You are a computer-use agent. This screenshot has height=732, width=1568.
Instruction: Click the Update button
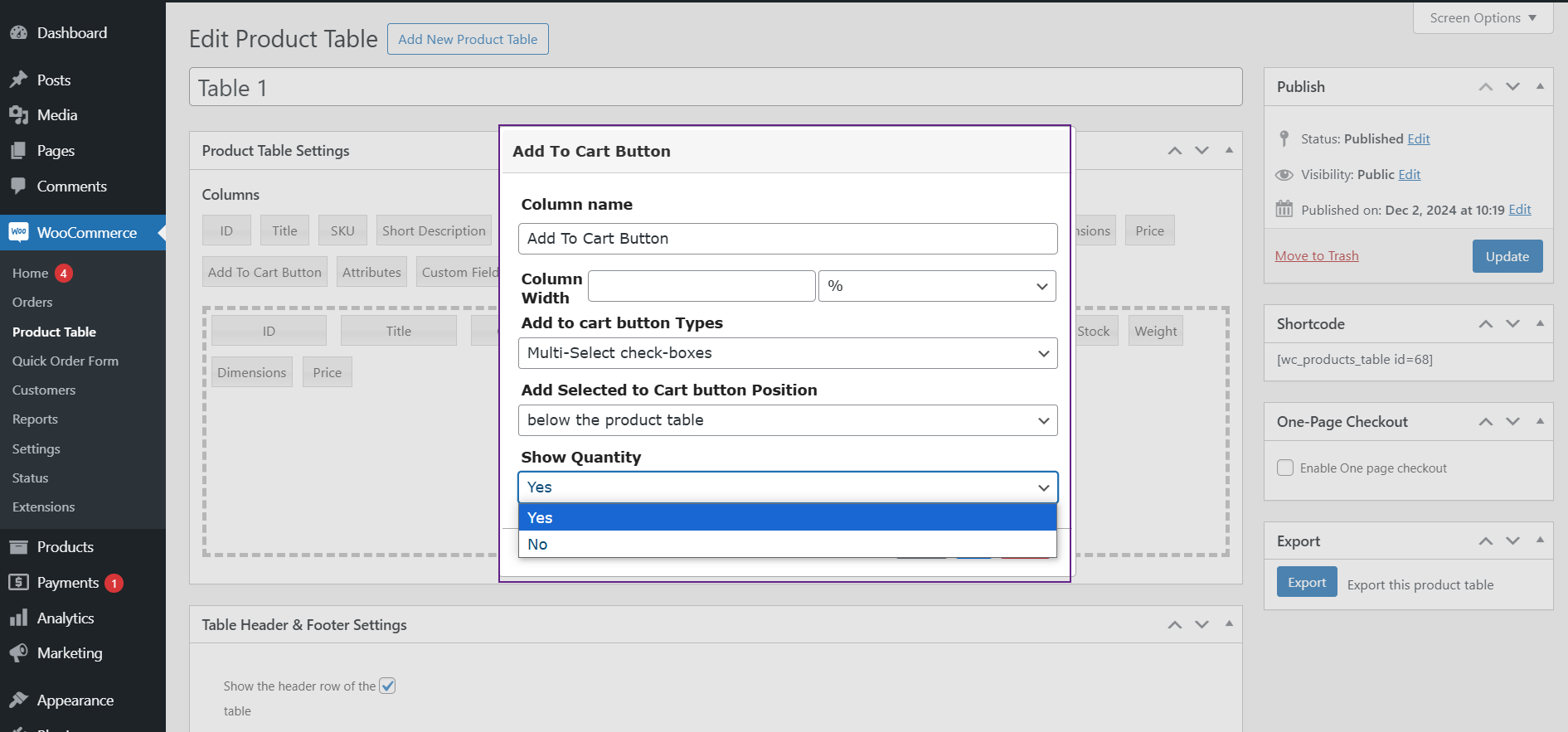[x=1507, y=256]
